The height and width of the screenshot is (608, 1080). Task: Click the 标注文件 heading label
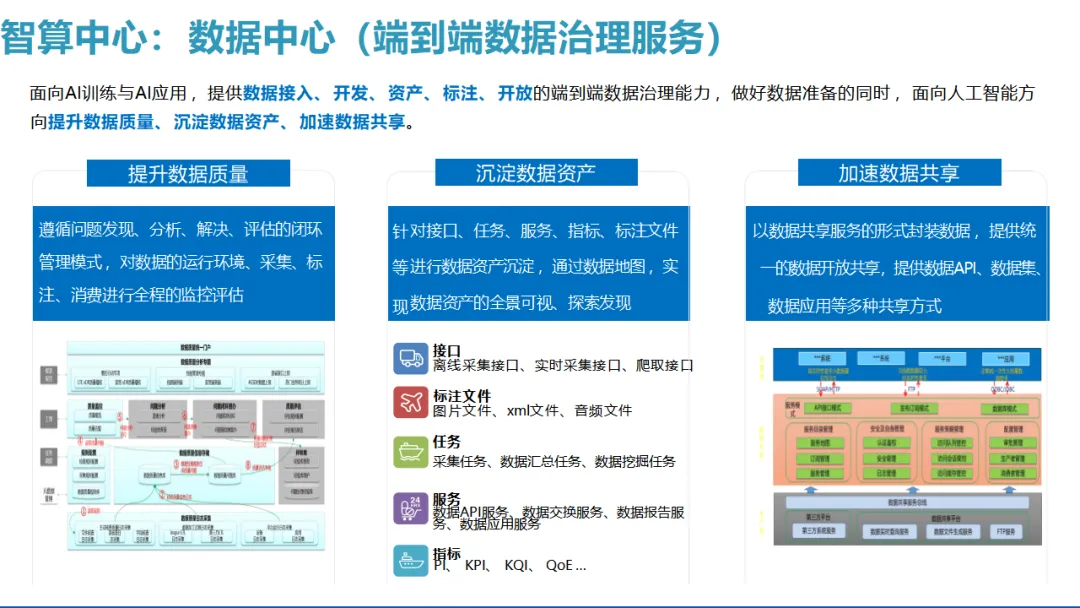point(461,396)
